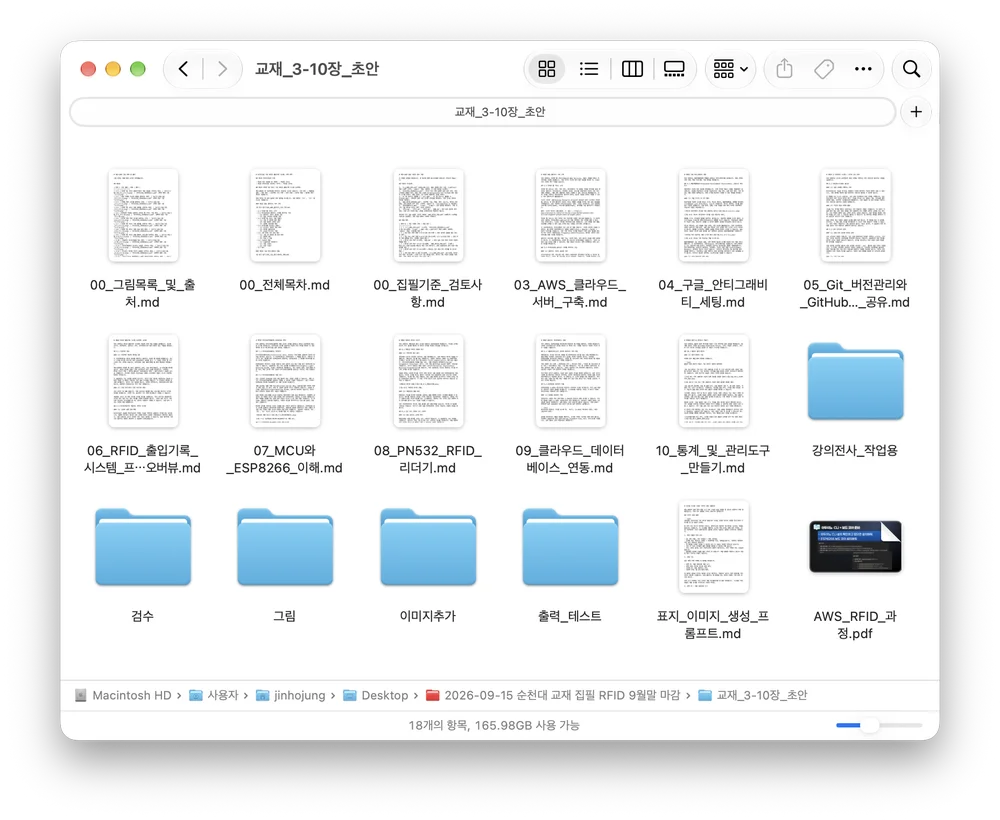Select file 09_클라우드_데이터베이스_연동.md
Viewport: 1000px width, 820px height.
tap(570, 405)
